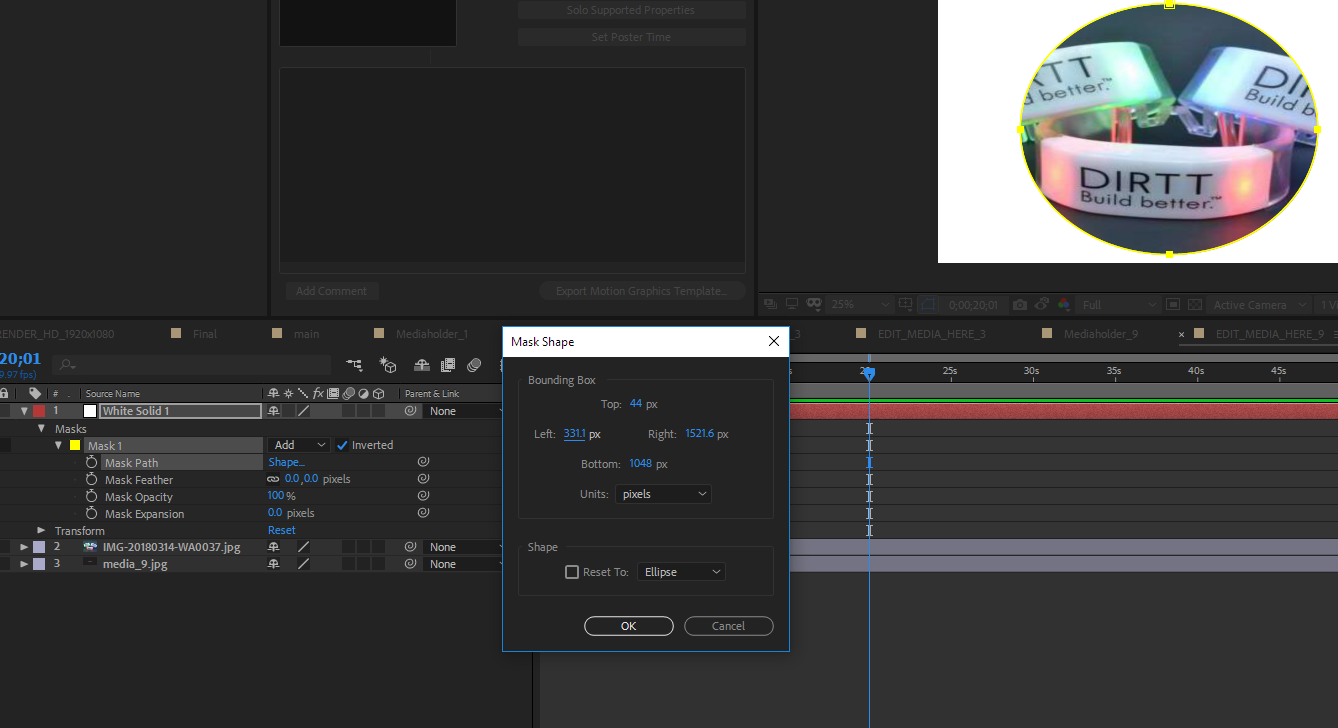1338x728 pixels.
Task: Open the Show Channel color management icon
Action: point(1063,305)
